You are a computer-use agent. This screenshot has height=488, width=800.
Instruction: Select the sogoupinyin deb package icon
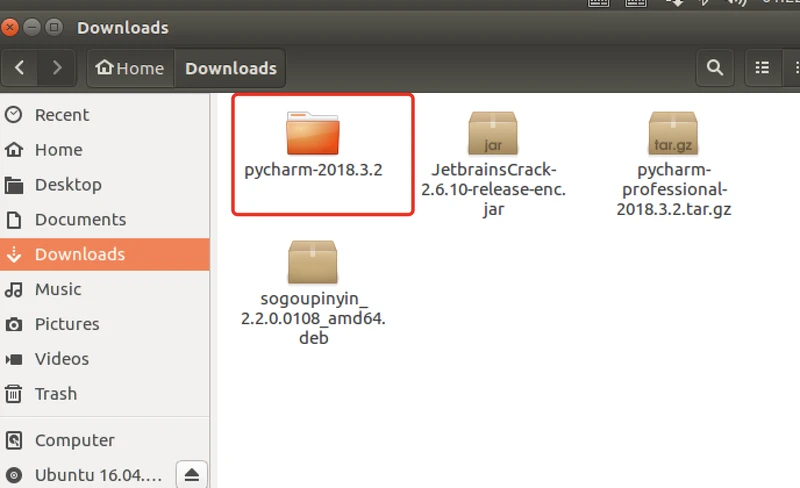click(313, 262)
